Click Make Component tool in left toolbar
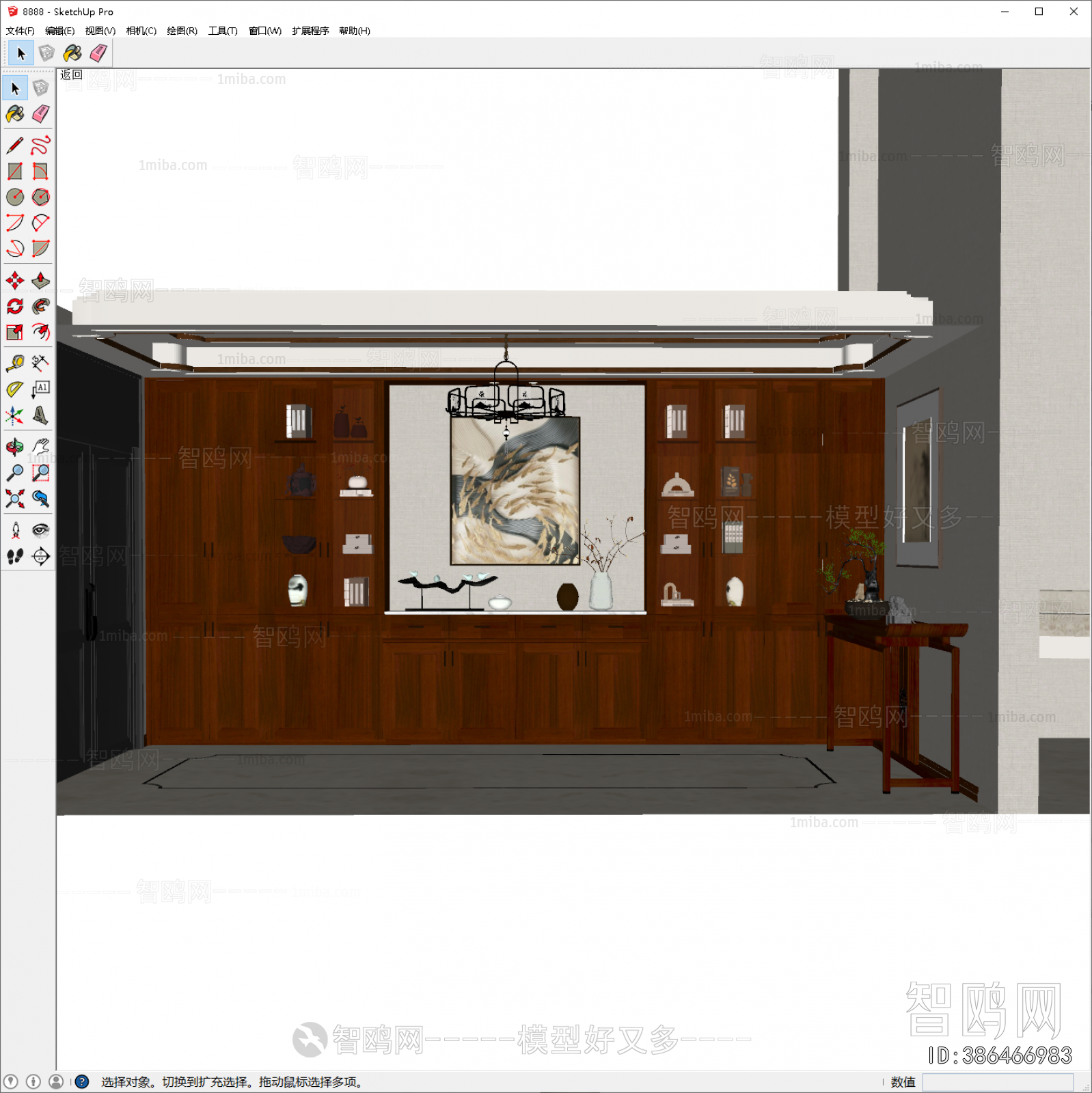 pyautogui.click(x=41, y=88)
